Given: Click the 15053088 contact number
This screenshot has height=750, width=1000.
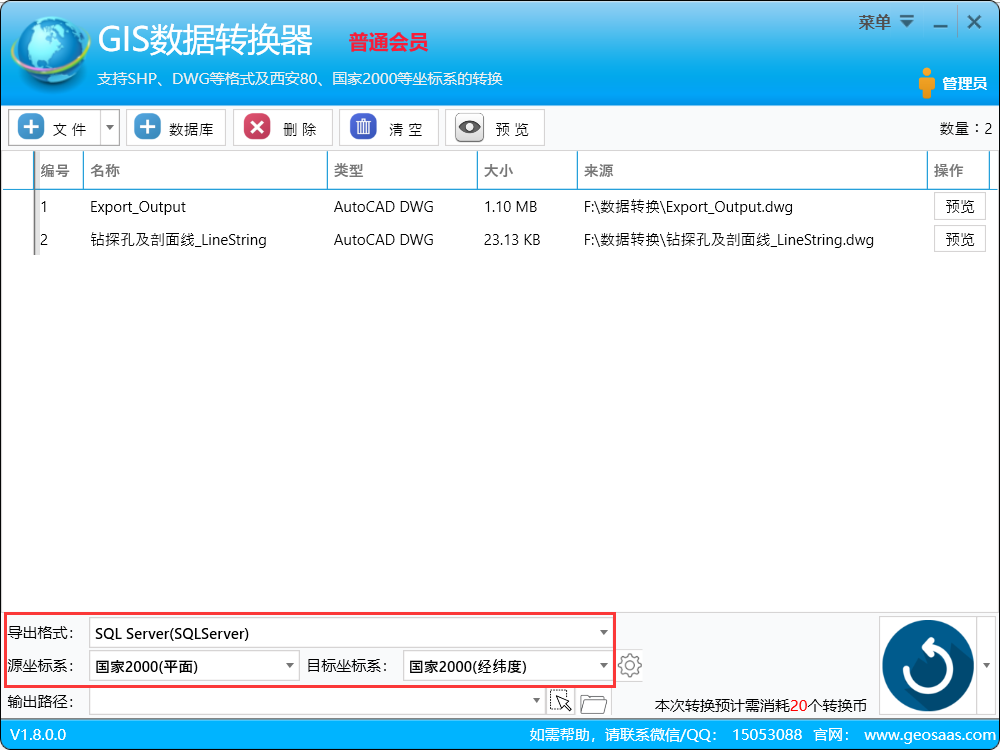Looking at the screenshot, I should (767, 735).
